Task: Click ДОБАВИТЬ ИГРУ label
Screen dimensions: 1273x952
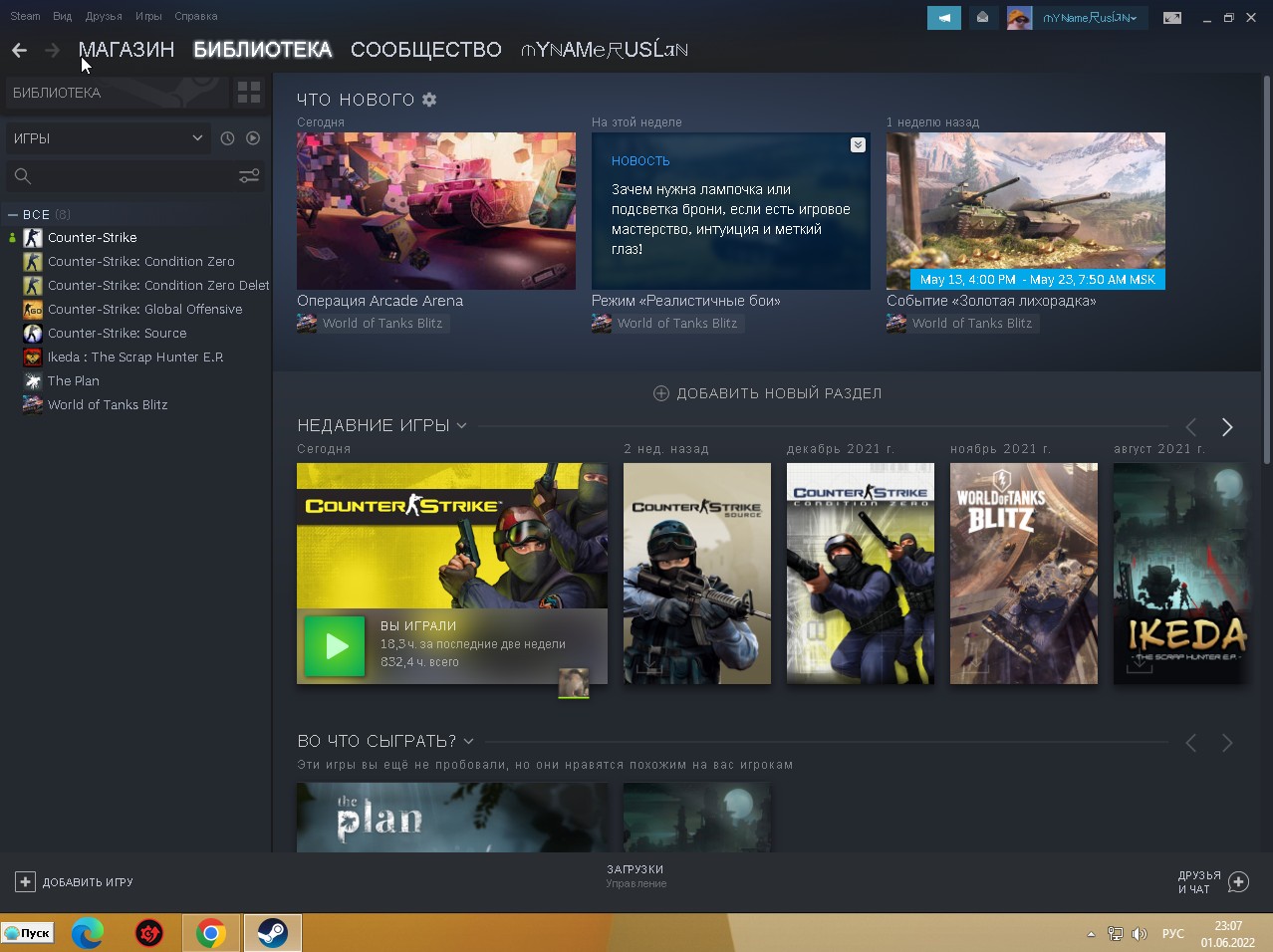Action: tap(88, 882)
